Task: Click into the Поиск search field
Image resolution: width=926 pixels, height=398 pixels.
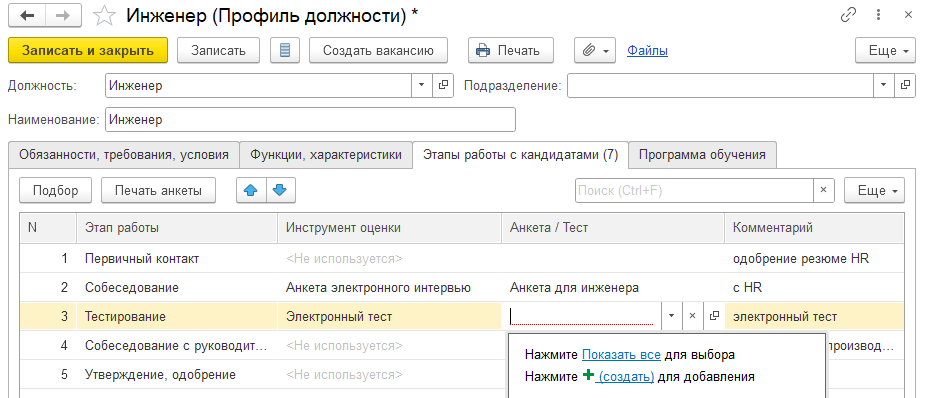Action: 694,190
